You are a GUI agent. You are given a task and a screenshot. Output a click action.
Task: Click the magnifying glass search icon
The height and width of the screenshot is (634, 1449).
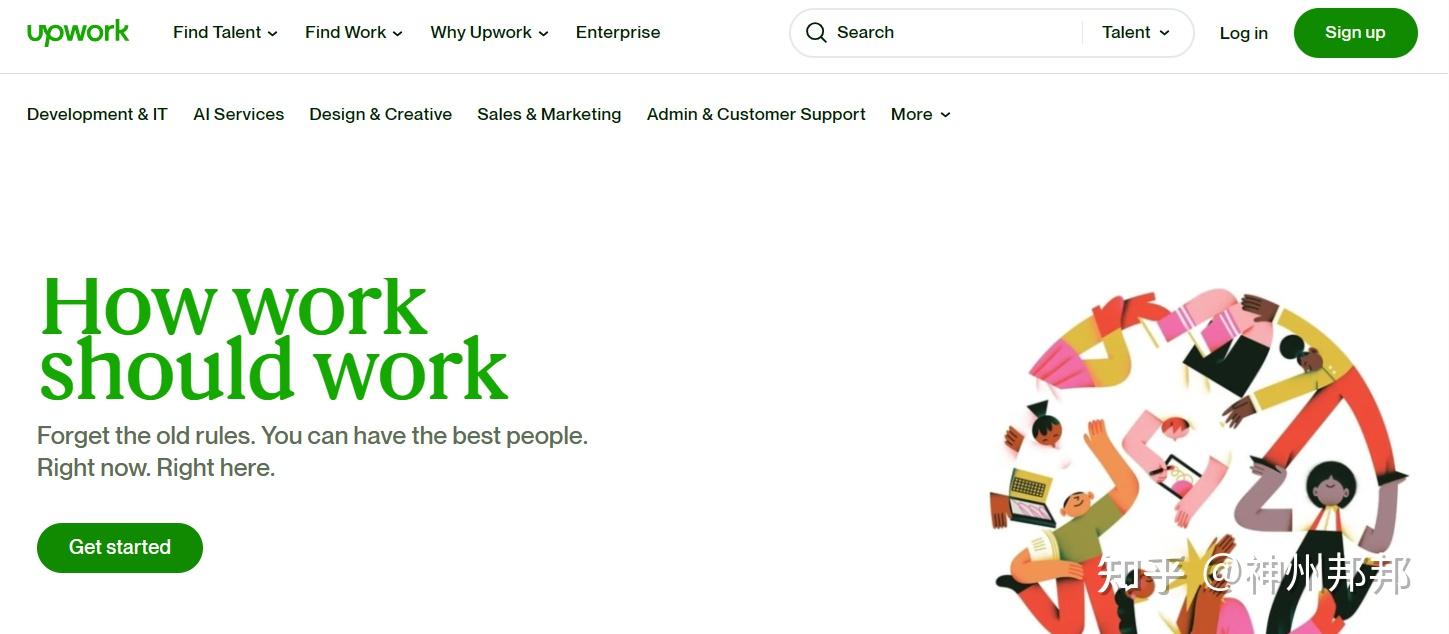pyautogui.click(x=816, y=33)
